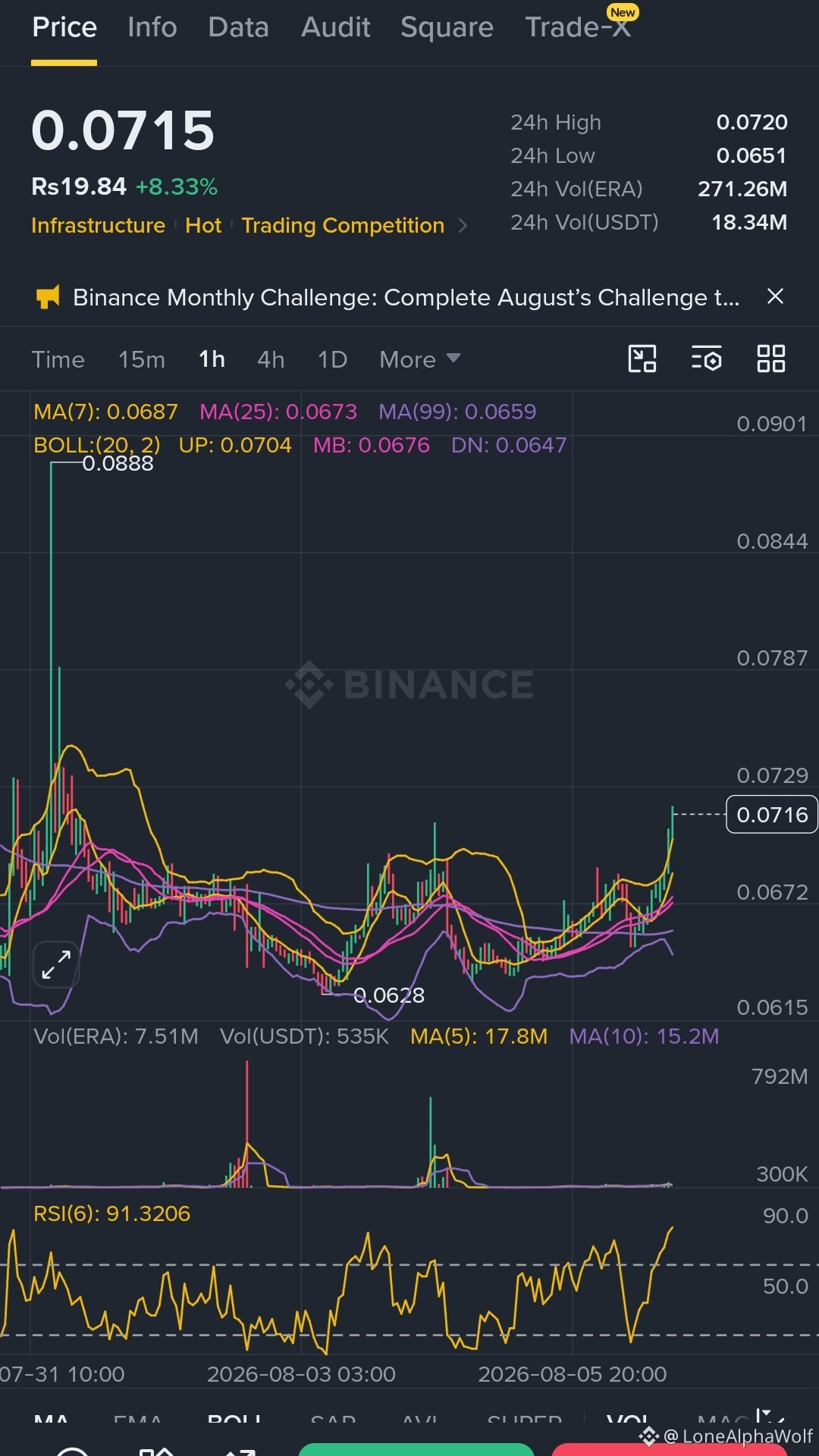Tap the +8.33% change value
819x1456 pixels.
tap(177, 186)
